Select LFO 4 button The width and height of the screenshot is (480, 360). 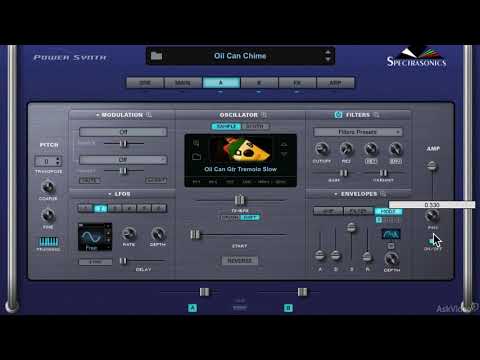(130, 208)
